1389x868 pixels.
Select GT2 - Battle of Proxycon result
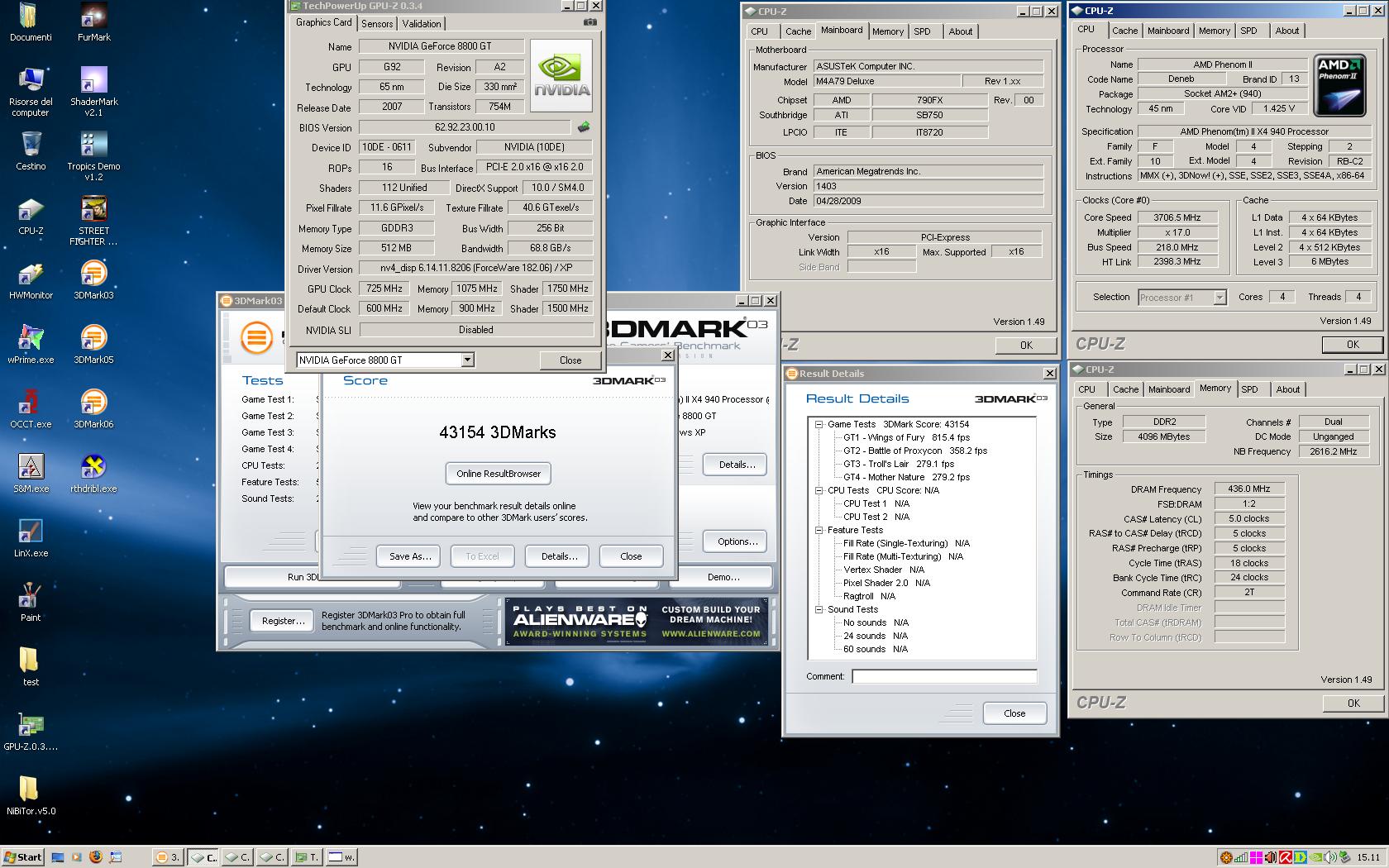(914, 451)
